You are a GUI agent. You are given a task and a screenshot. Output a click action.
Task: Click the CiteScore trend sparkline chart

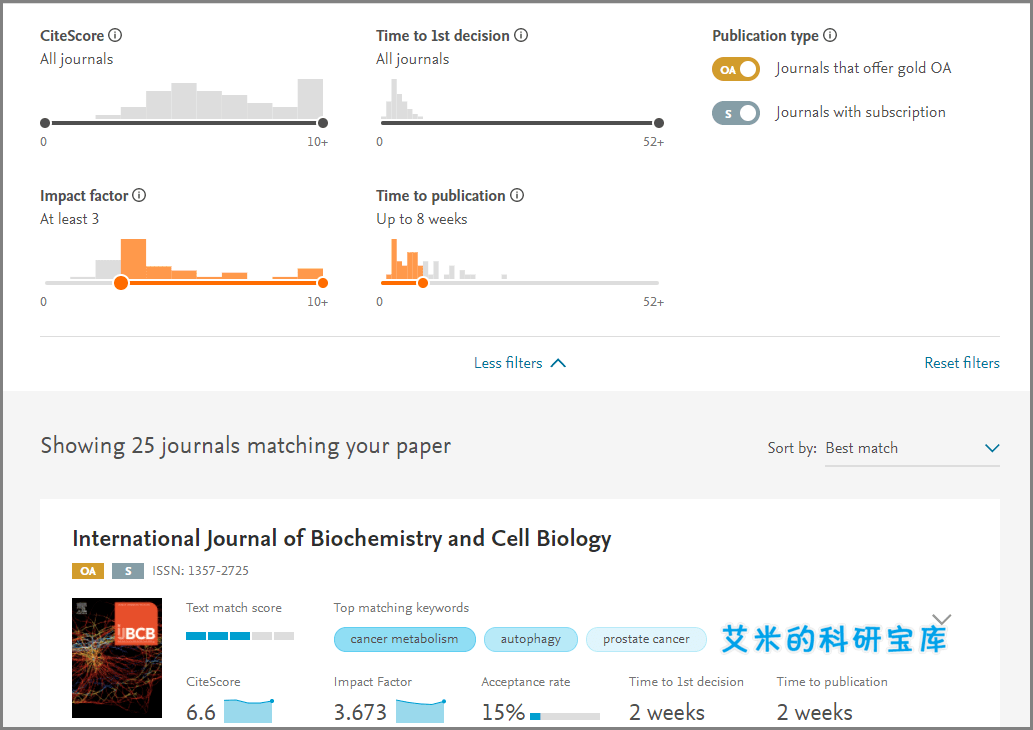(x=249, y=712)
